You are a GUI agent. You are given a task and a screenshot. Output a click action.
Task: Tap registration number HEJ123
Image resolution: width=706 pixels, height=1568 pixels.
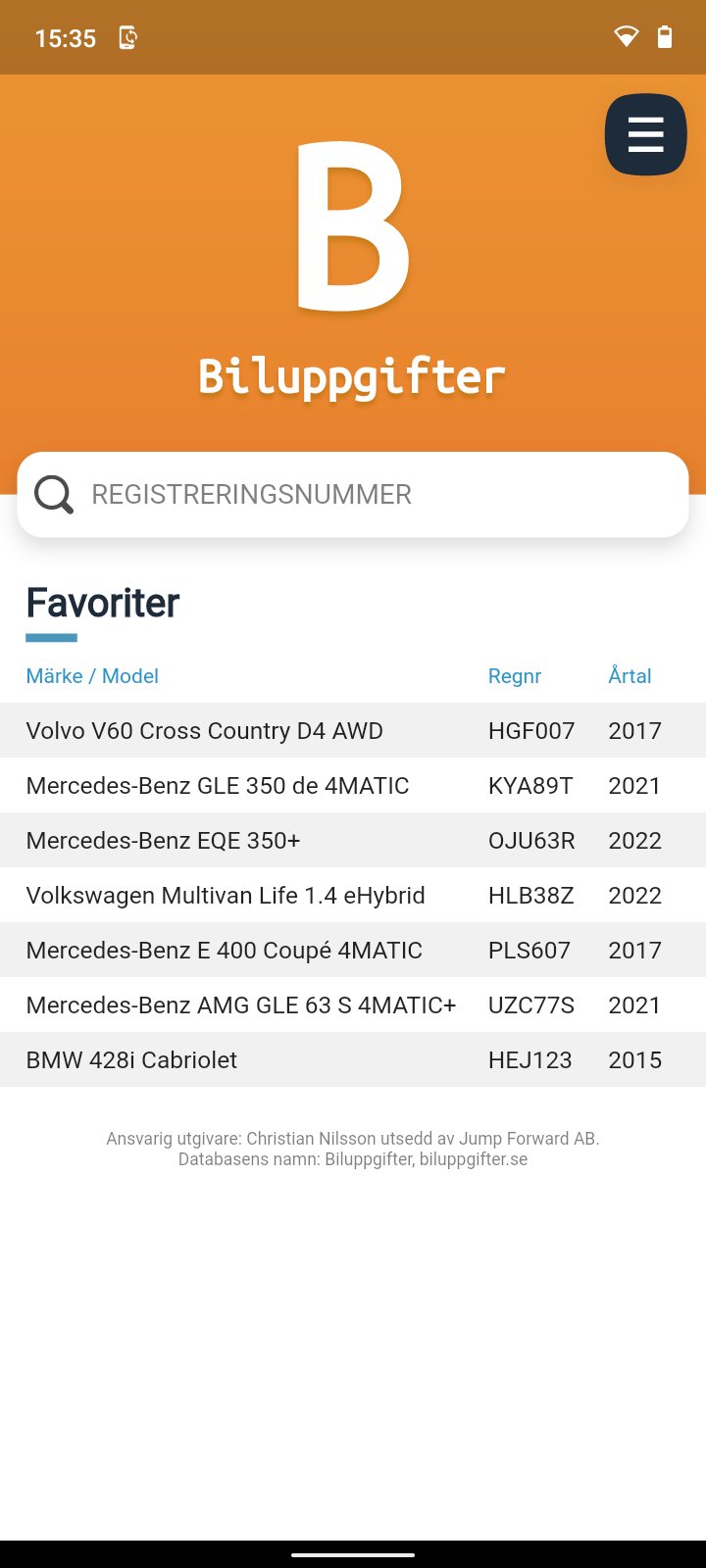click(529, 1060)
